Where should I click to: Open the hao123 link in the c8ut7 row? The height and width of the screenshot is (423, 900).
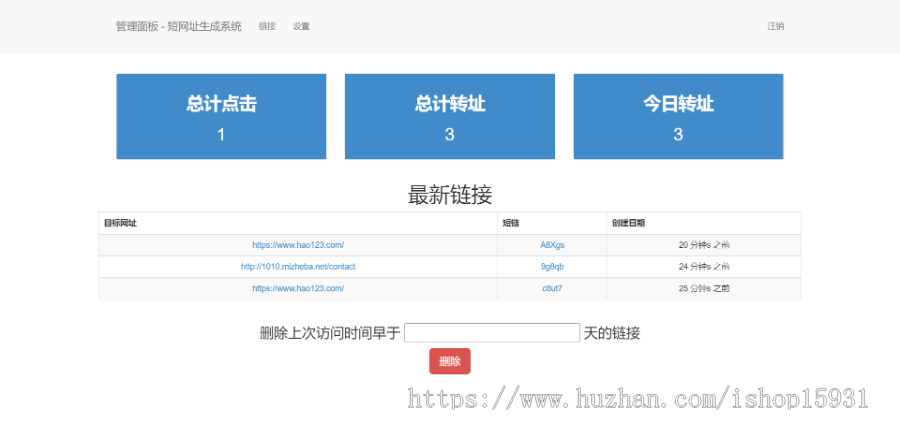click(x=298, y=289)
